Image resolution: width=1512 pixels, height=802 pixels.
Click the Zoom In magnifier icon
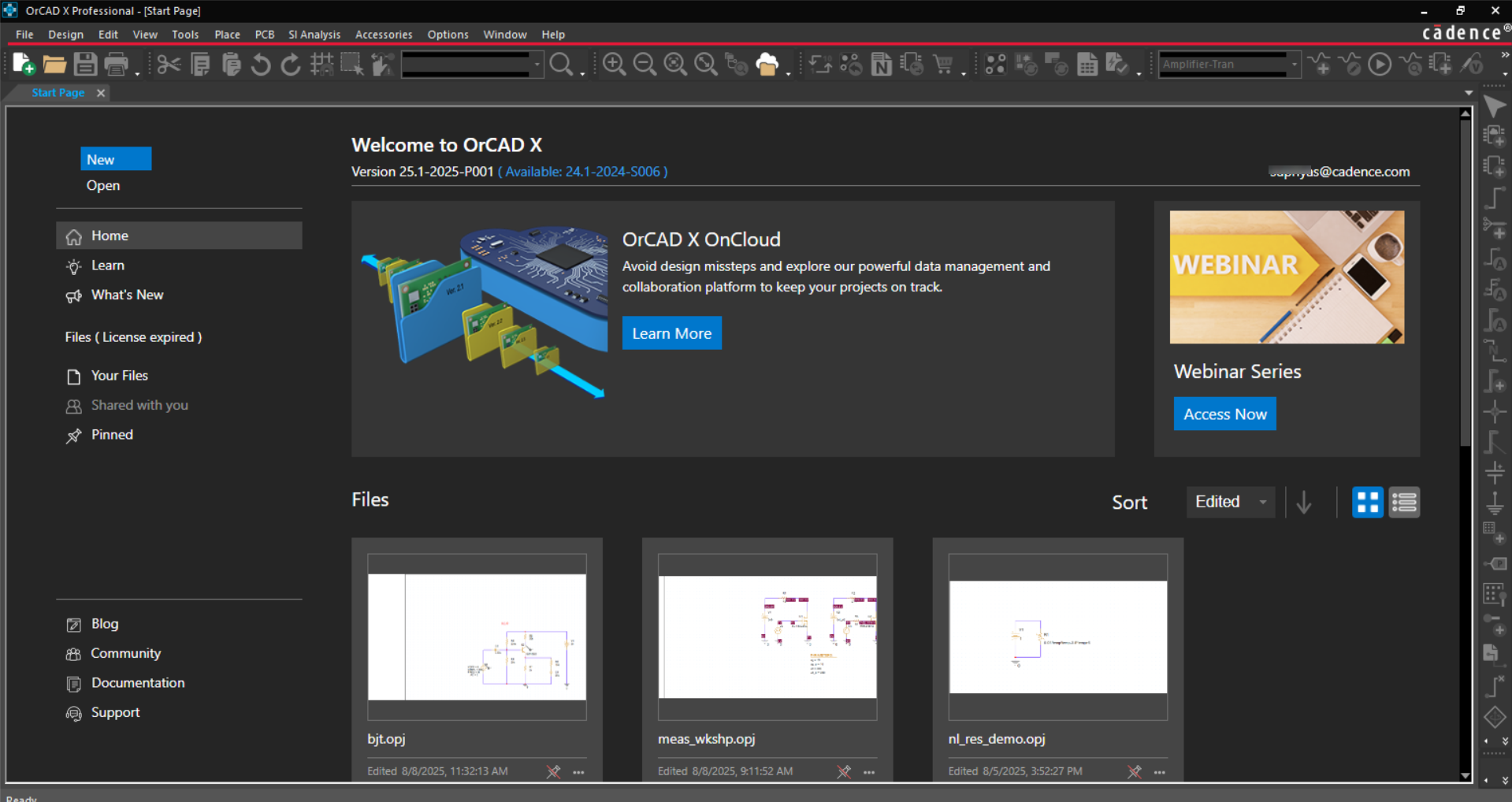point(614,64)
